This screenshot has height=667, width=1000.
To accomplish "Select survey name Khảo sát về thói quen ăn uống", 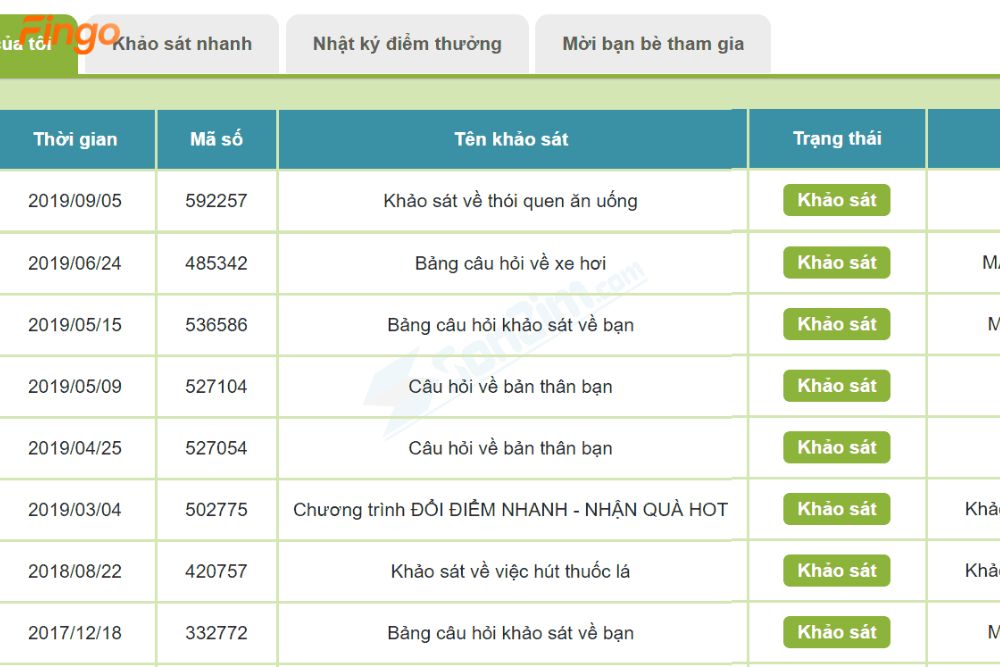I will [x=510, y=201].
